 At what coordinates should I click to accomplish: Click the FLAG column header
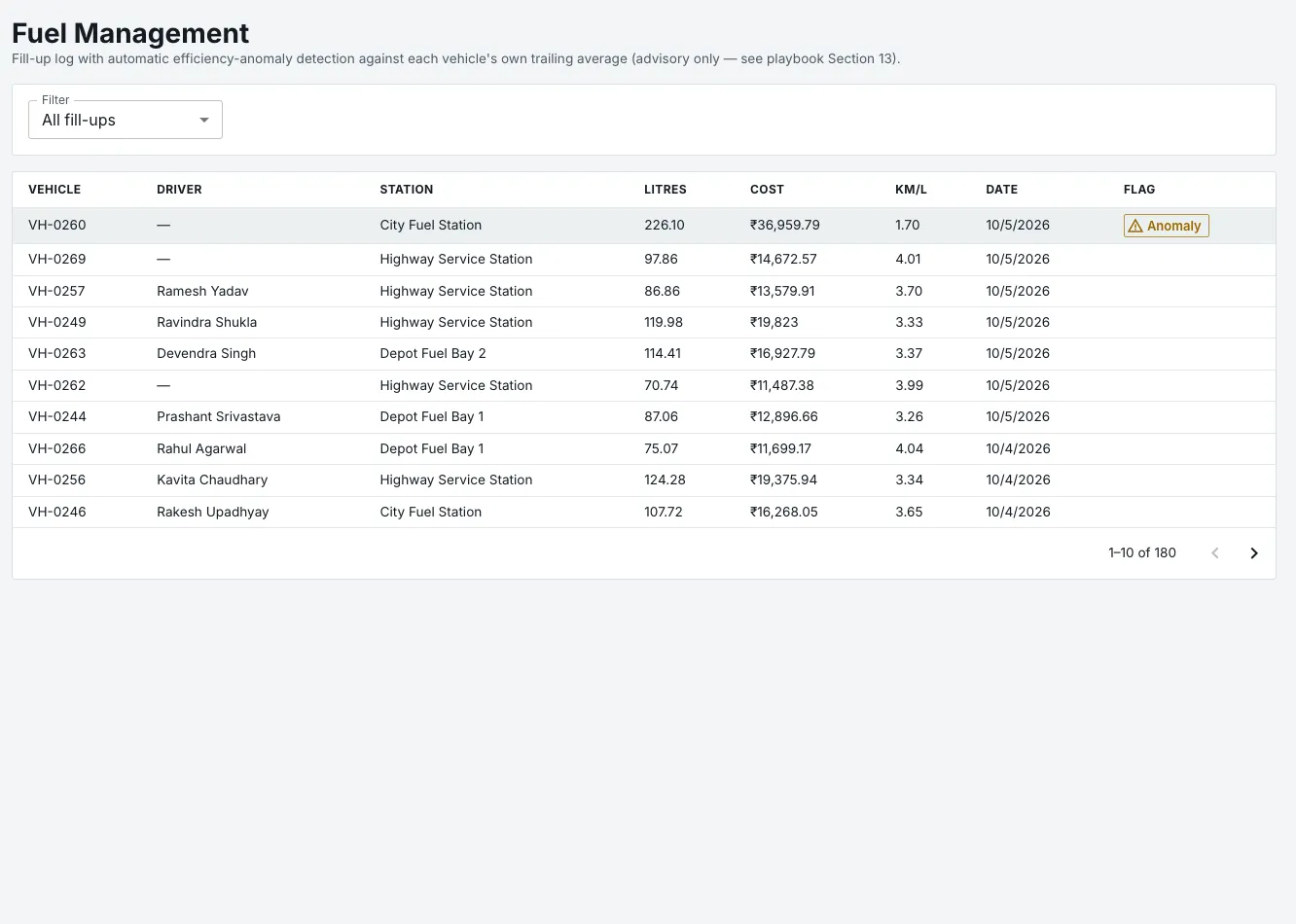tap(1139, 190)
